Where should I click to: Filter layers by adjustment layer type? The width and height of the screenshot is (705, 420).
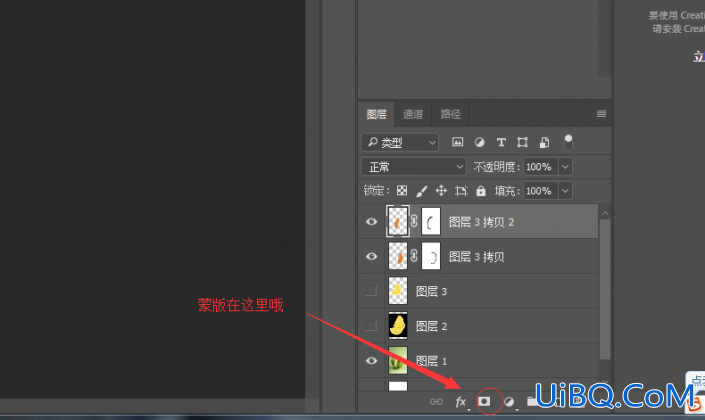pos(480,143)
